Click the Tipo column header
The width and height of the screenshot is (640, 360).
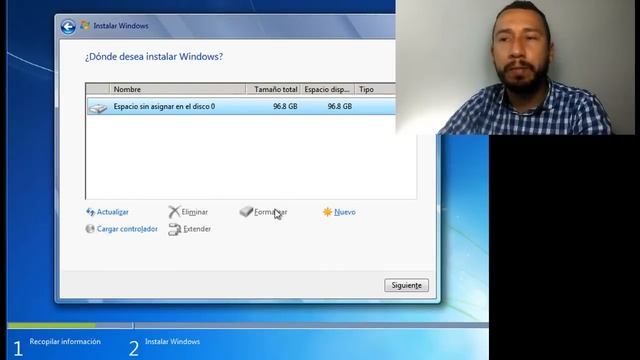[x=375, y=89]
